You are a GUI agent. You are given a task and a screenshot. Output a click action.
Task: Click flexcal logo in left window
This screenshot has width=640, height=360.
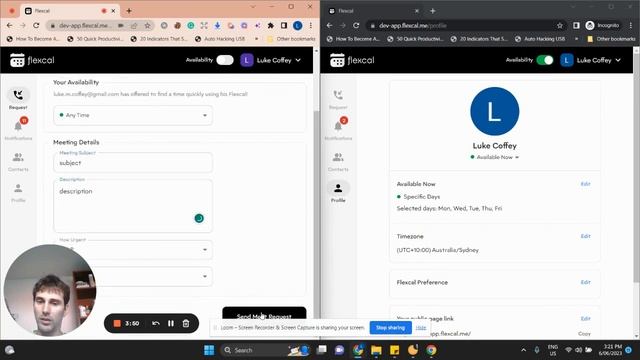(32, 60)
